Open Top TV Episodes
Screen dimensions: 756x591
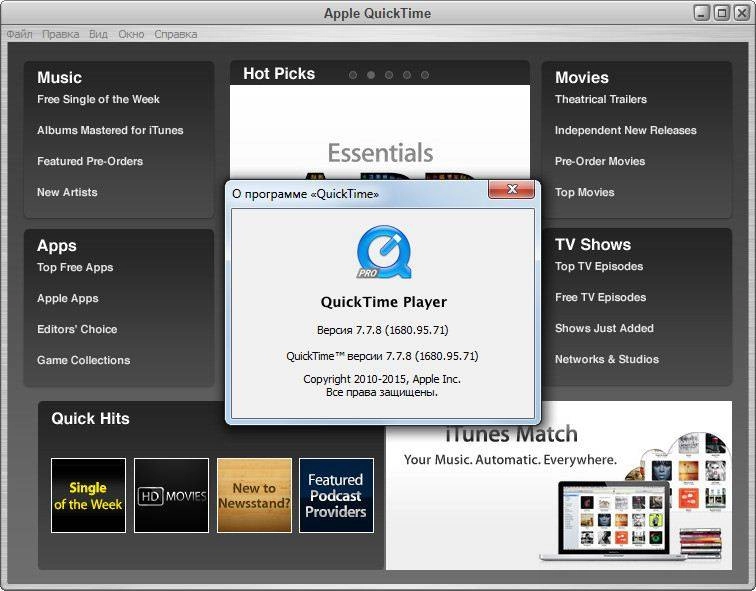tap(599, 267)
